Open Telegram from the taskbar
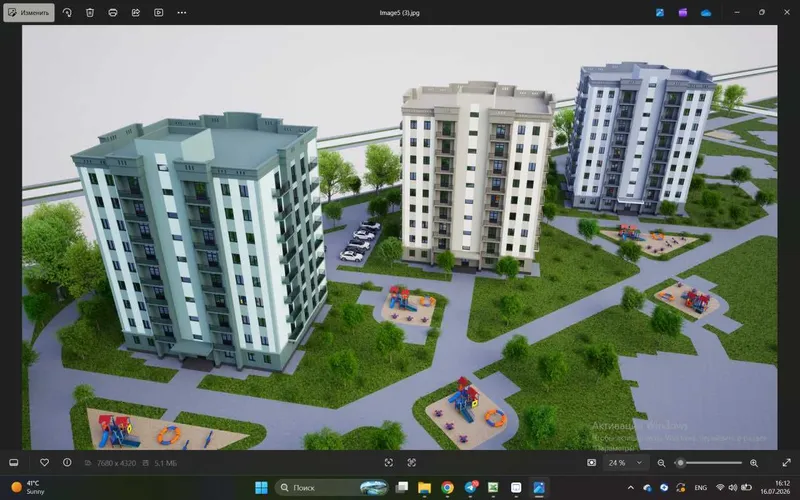Image resolution: width=800 pixels, height=500 pixels. click(470, 488)
